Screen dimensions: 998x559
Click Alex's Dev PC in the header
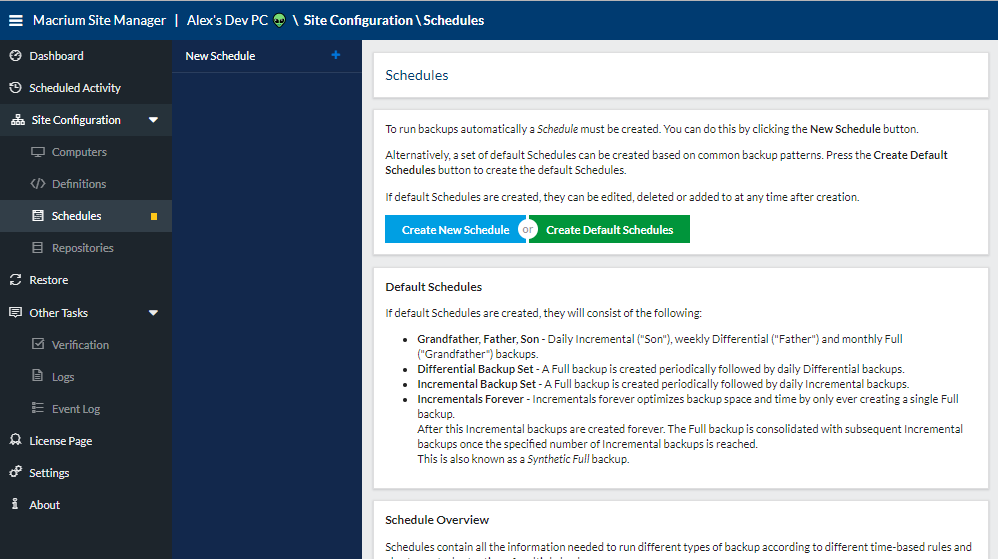227,20
